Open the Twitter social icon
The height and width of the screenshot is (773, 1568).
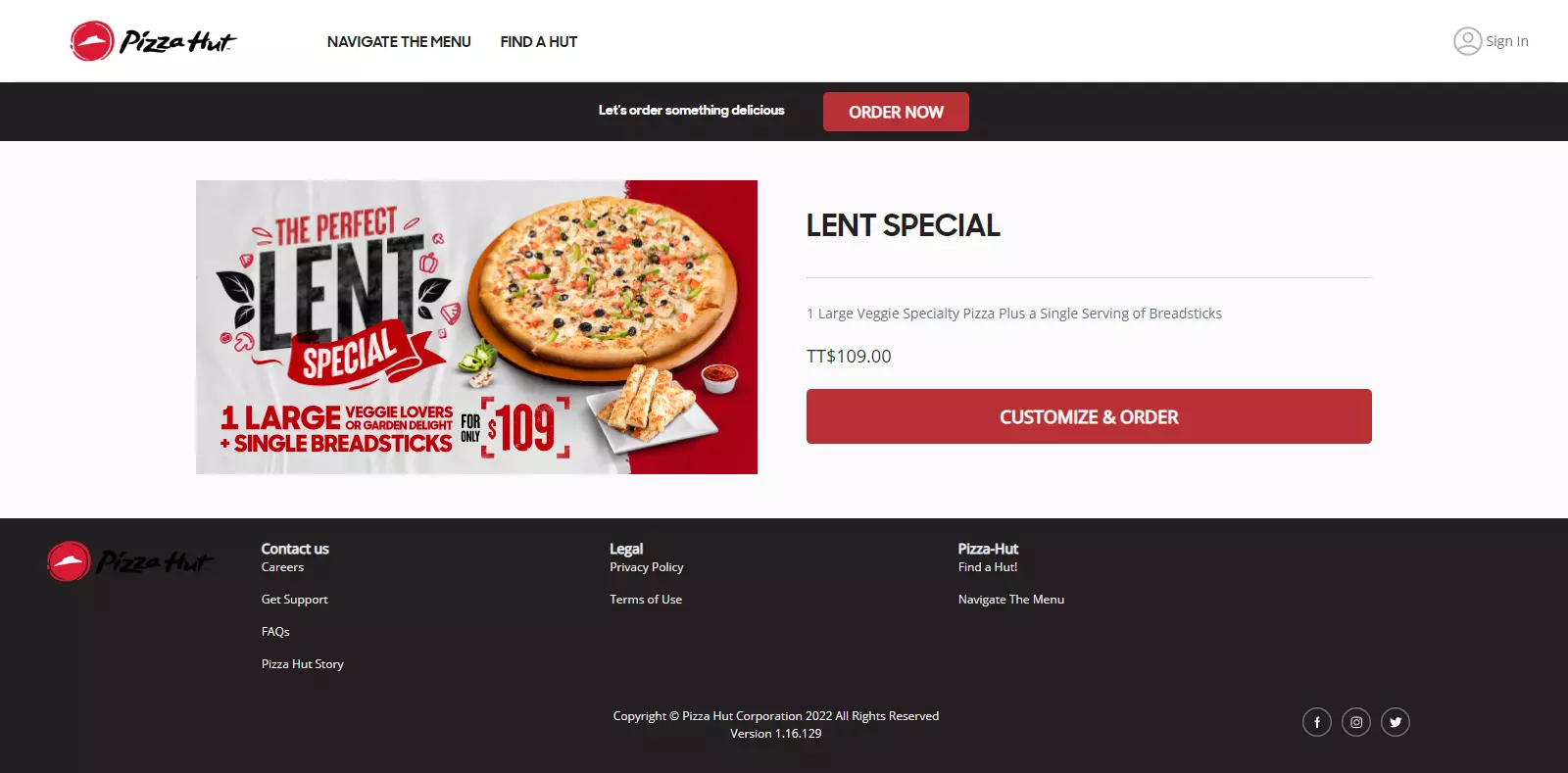click(x=1396, y=722)
